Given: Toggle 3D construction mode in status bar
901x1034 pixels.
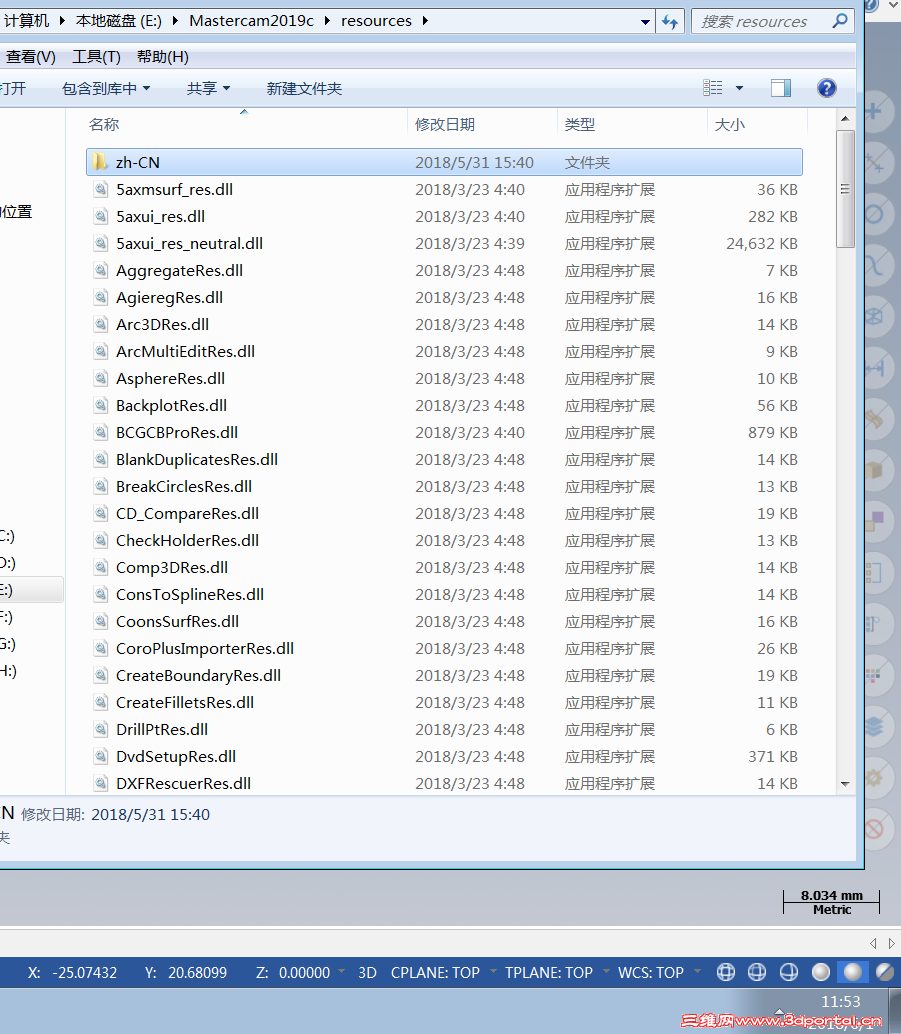Looking at the screenshot, I should (x=367, y=973).
